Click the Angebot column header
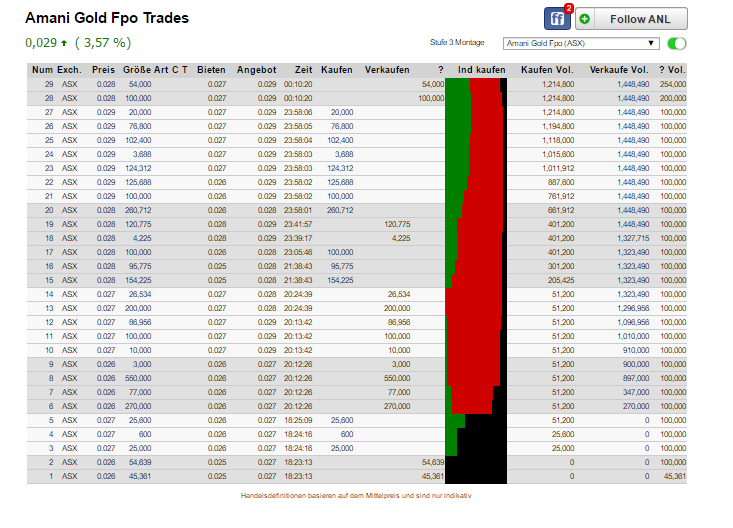The image size is (733, 528). point(257,70)
